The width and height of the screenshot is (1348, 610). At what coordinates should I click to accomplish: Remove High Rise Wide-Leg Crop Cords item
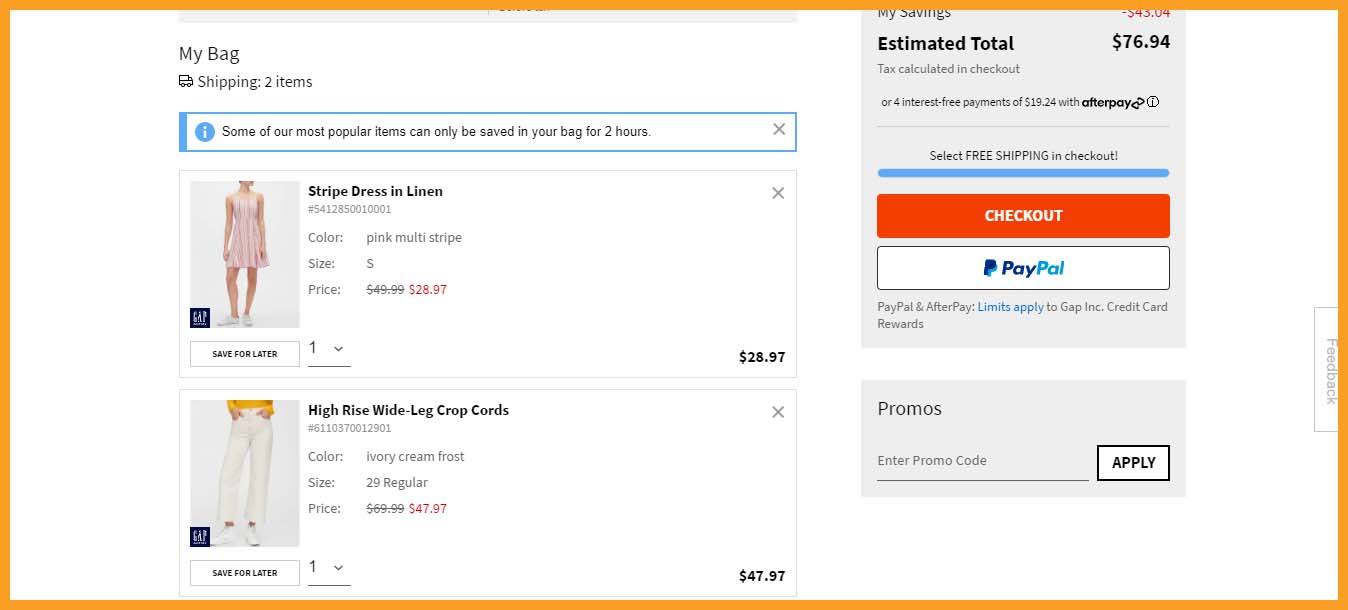pos(778,412)
